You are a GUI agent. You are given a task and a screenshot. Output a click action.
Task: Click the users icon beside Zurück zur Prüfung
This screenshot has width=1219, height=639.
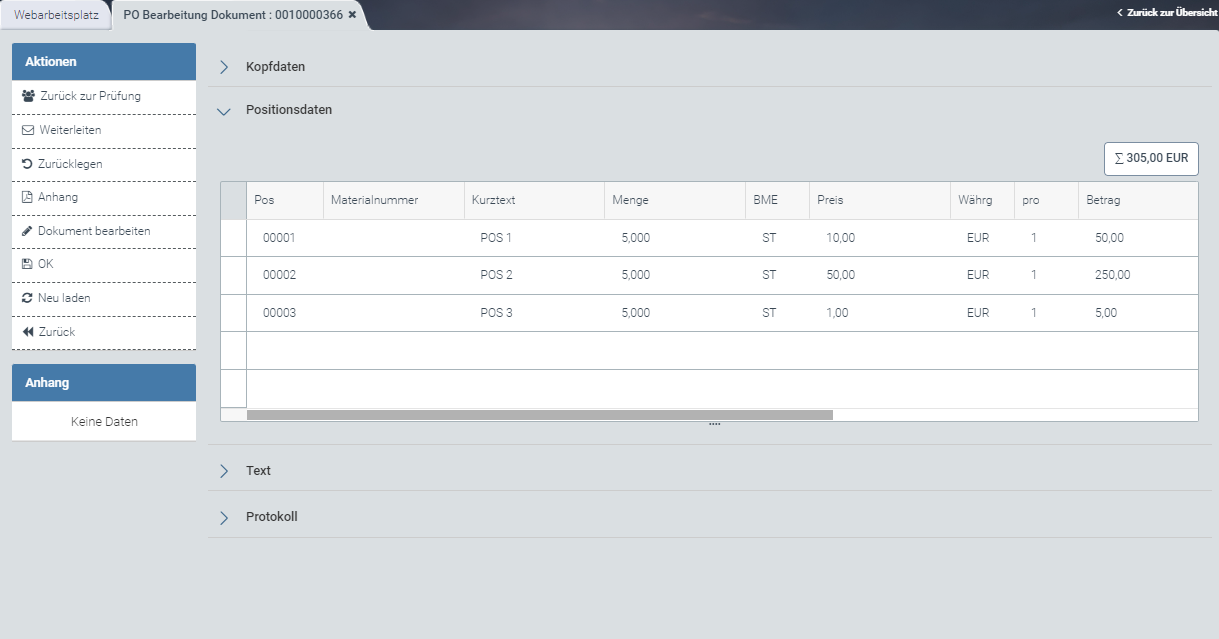tap(28, 97)
